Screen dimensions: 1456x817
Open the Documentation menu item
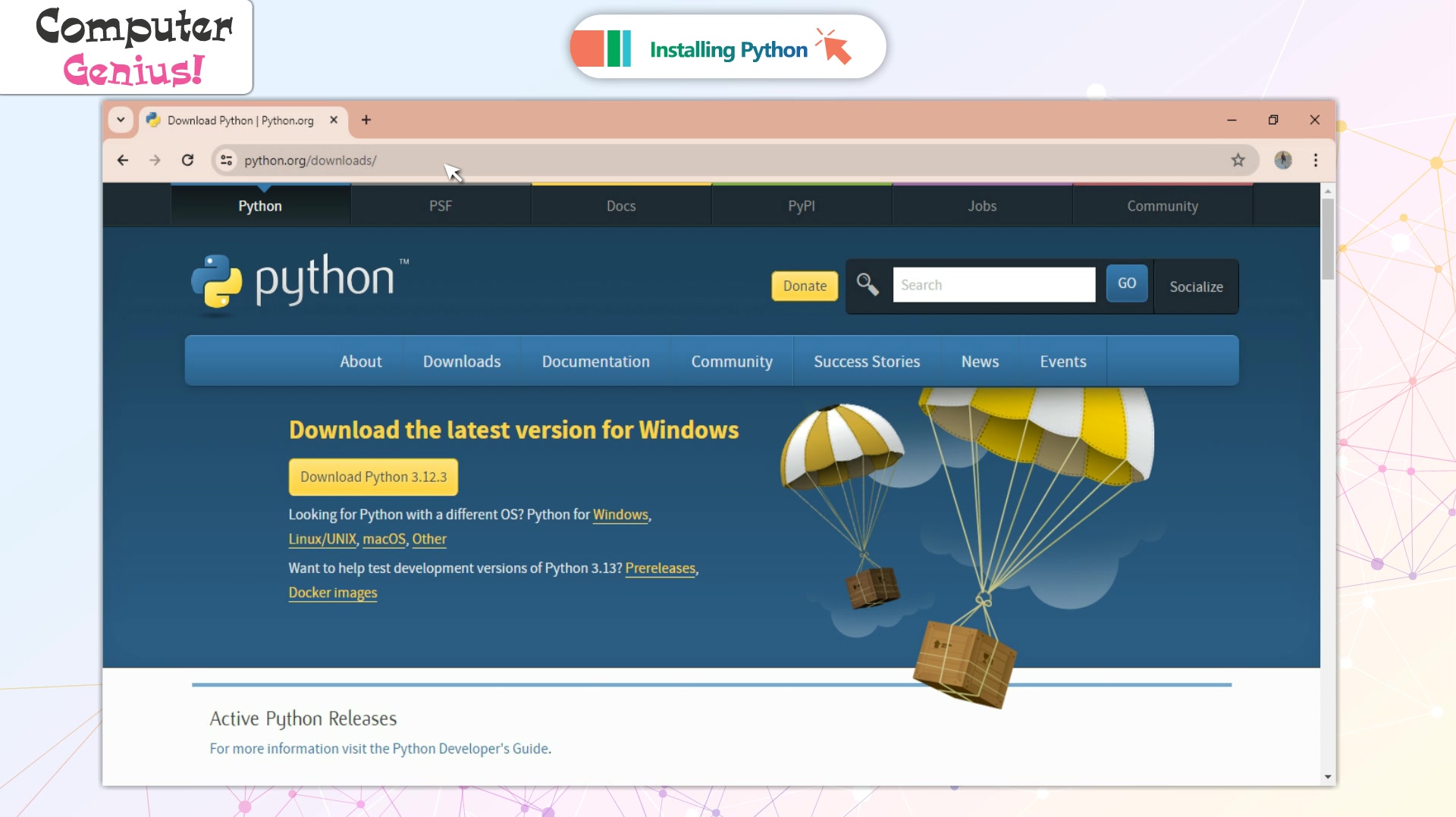point(596,362)
